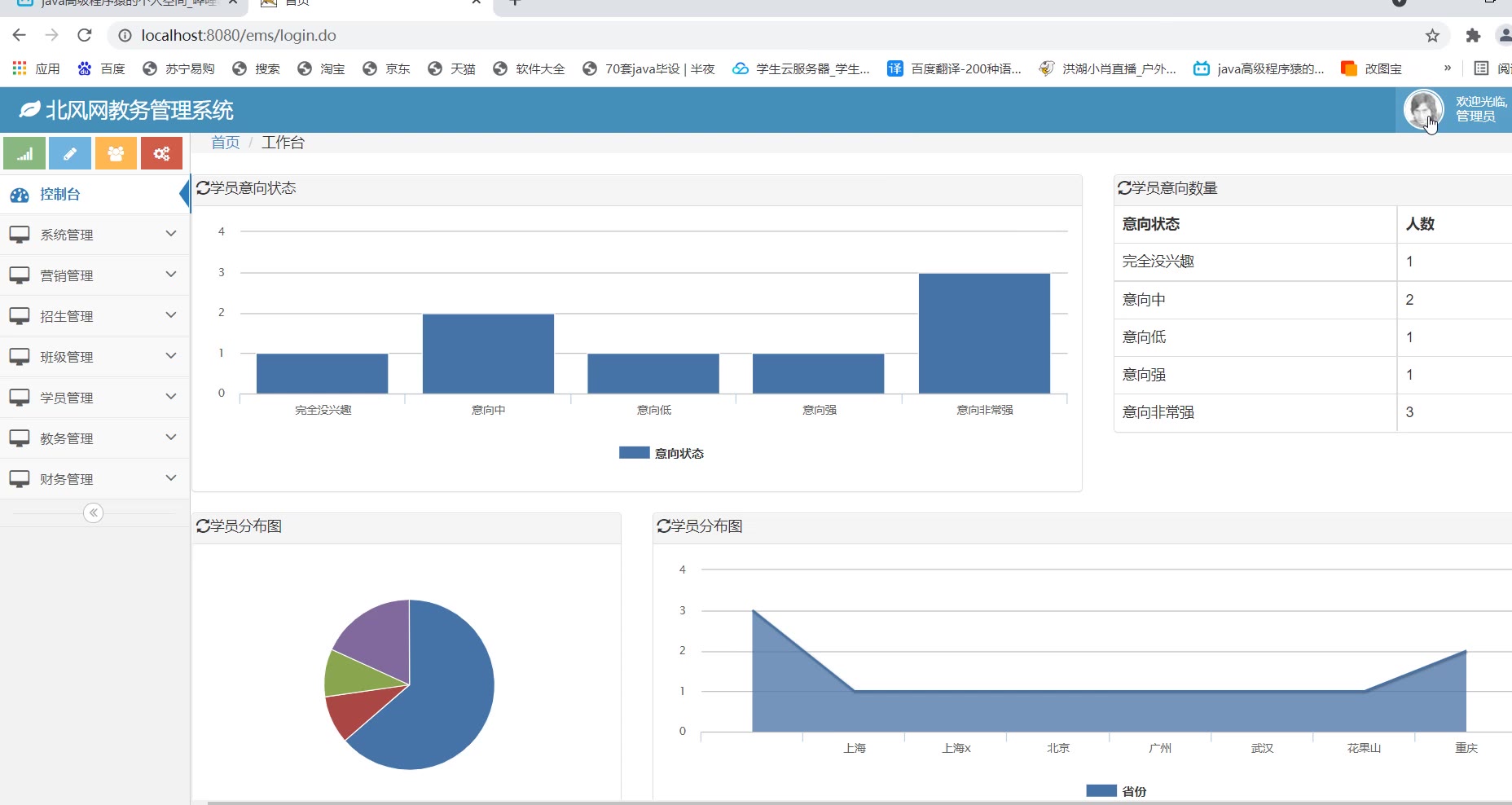The height and width of the screenshot is (805, 1512).
Task: Click the green signal chart shortcut button
Action: [24, 153]
